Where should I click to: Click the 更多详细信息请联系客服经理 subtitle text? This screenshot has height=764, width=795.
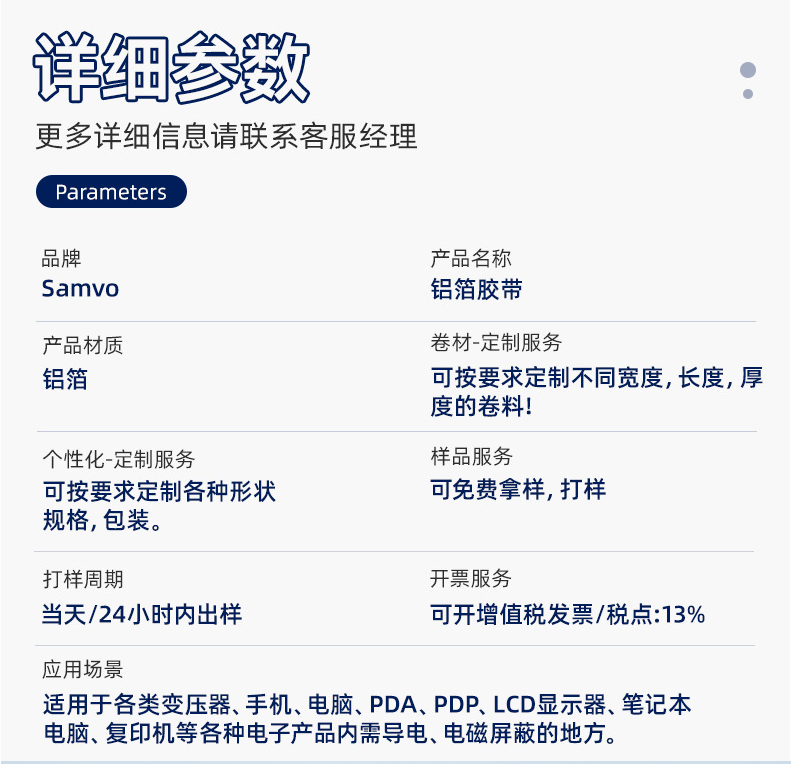tap(226, 136)
